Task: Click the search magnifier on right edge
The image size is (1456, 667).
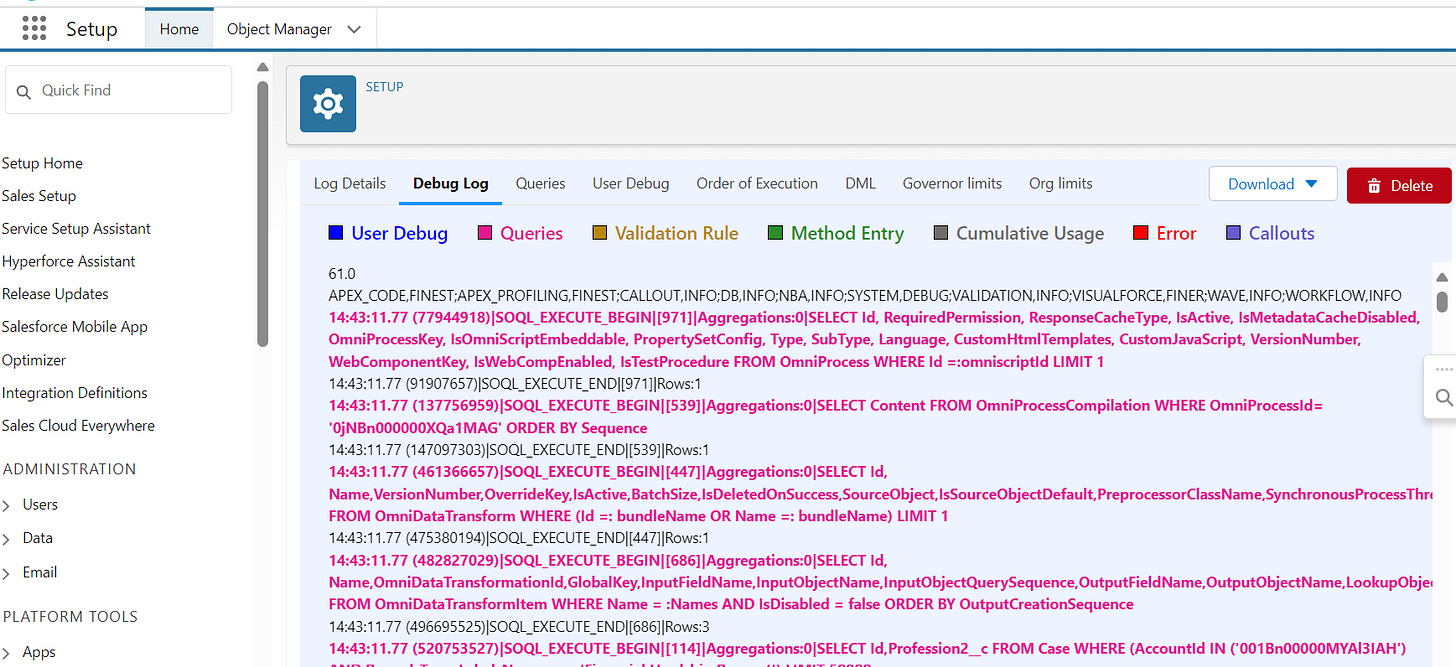Action: click(1443, 398)
